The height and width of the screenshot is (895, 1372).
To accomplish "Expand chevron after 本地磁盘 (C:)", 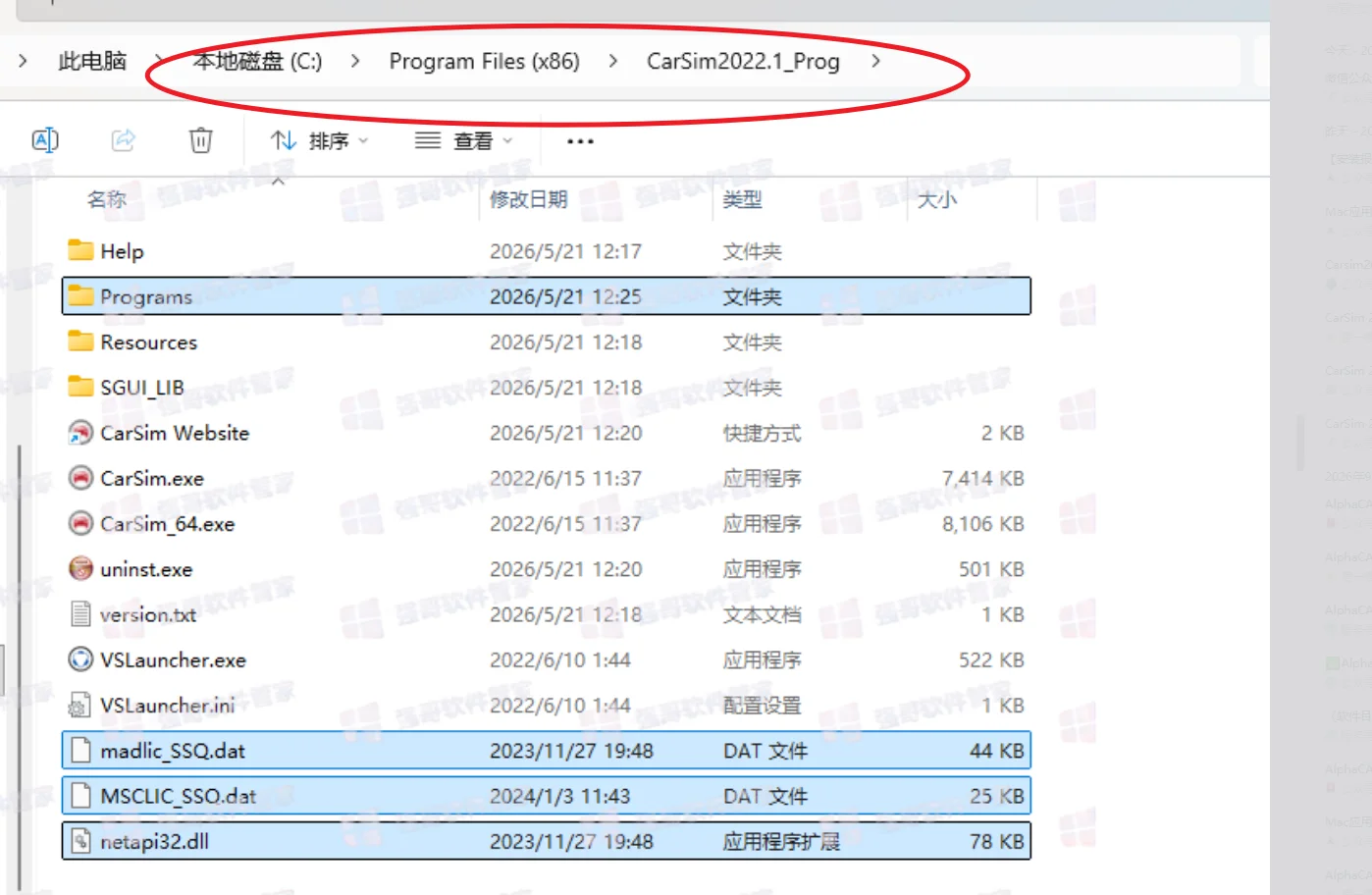I will coord(355,61).
